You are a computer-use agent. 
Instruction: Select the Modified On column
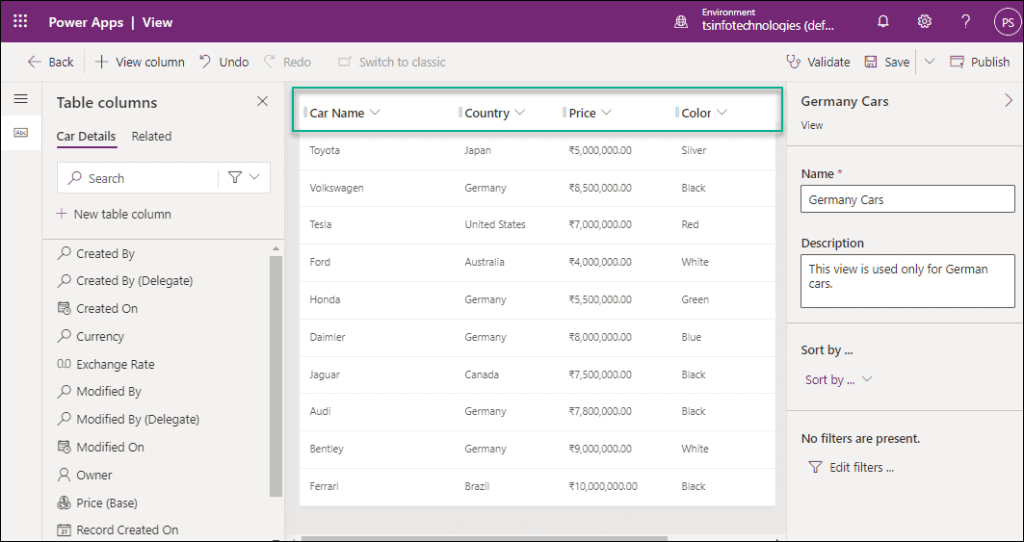click(x=101, y=447)
